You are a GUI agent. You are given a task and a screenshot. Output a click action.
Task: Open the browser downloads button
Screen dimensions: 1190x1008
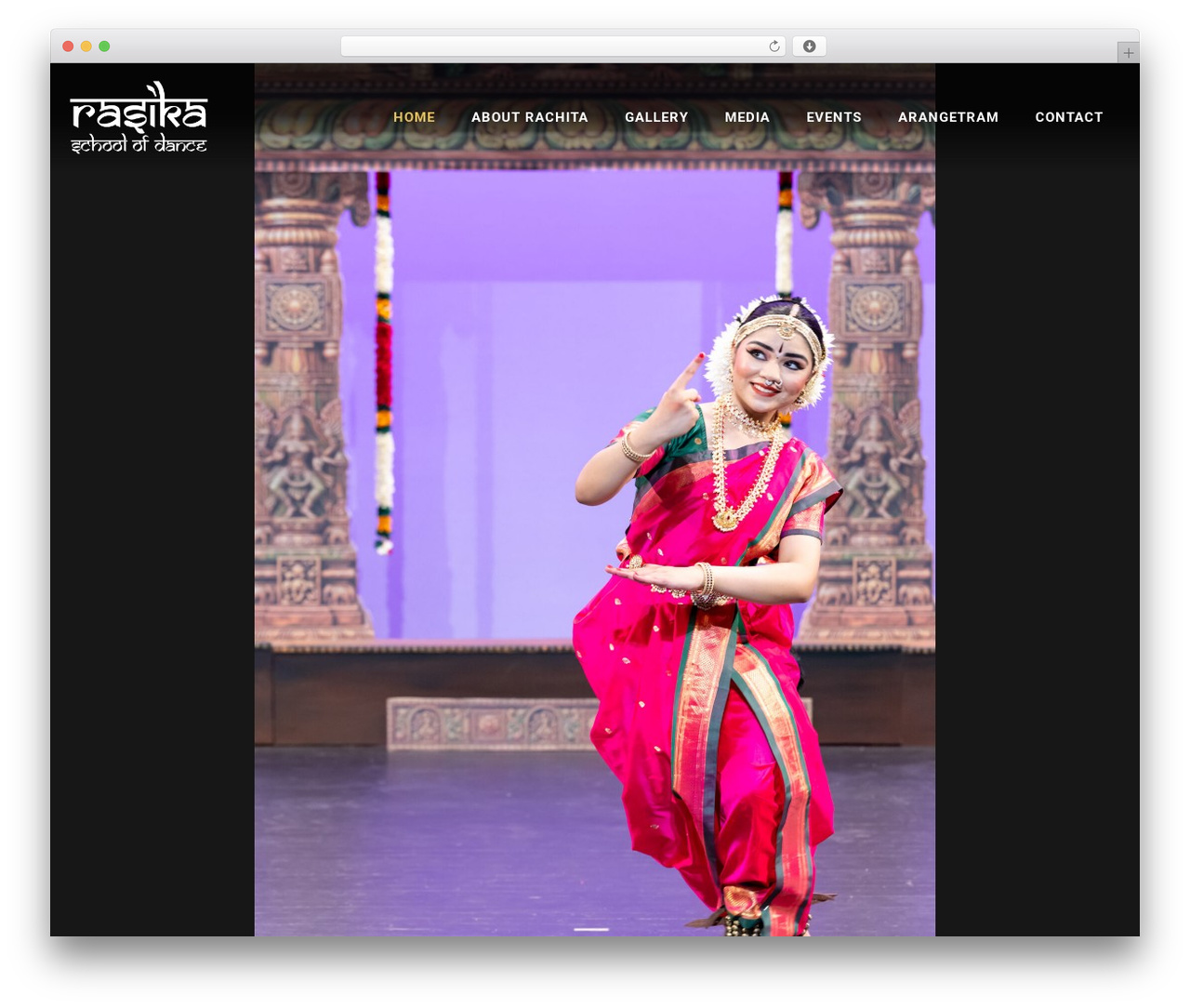coord(809,46)
